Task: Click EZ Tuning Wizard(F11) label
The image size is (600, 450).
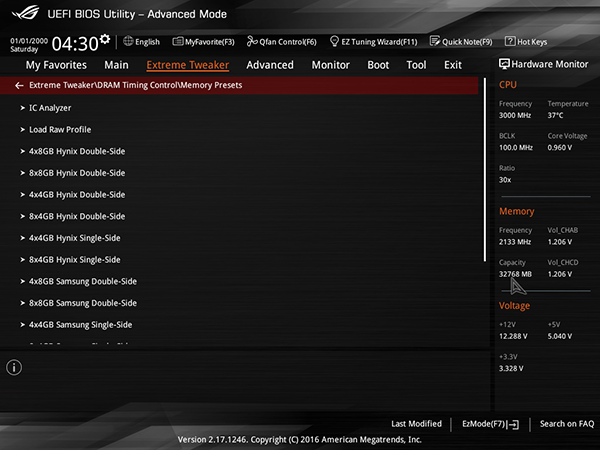Action: [379, 42]
